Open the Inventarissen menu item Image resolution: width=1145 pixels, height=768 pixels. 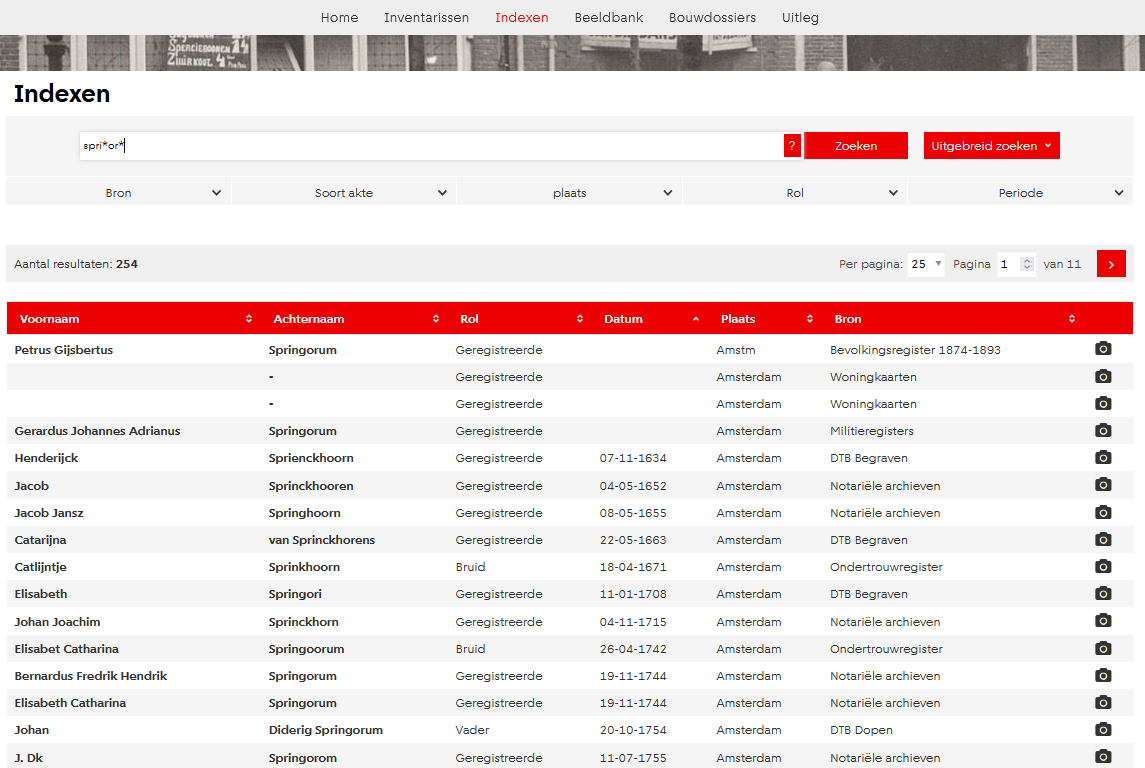(426, 17)
